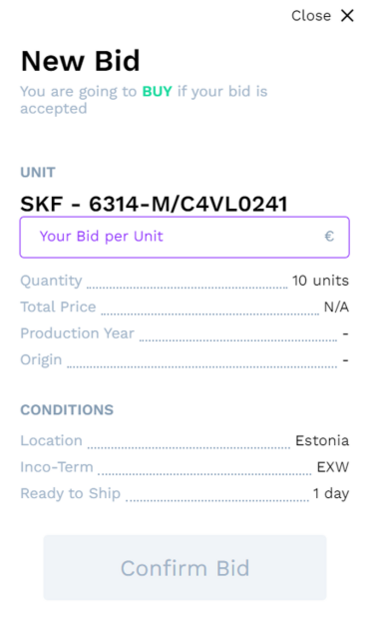This screenshot has height=620, width=370.
Task: Click the New Bid heading
Action: click(80, 61)
